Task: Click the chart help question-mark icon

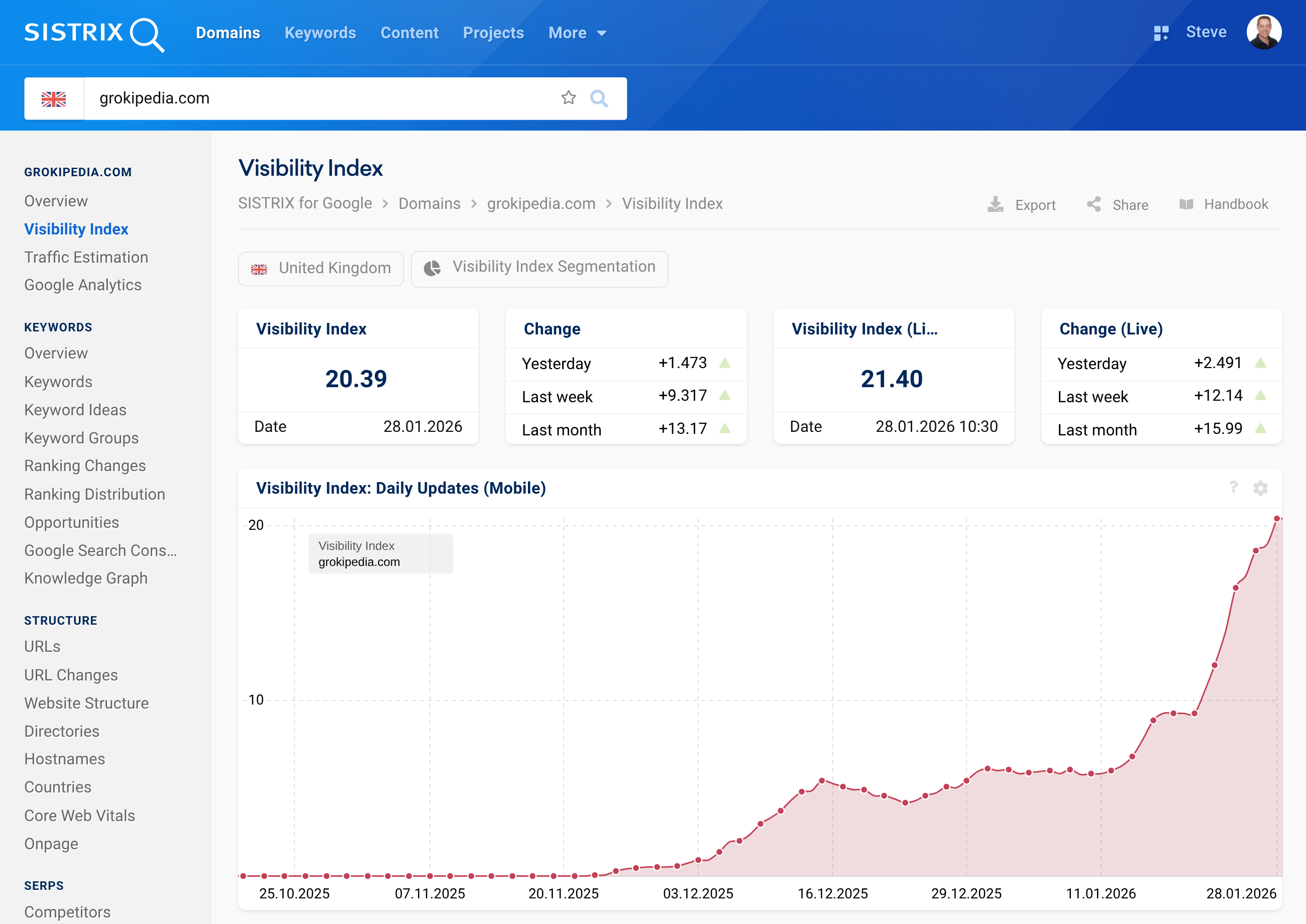Action: (x=1233, y=488)
